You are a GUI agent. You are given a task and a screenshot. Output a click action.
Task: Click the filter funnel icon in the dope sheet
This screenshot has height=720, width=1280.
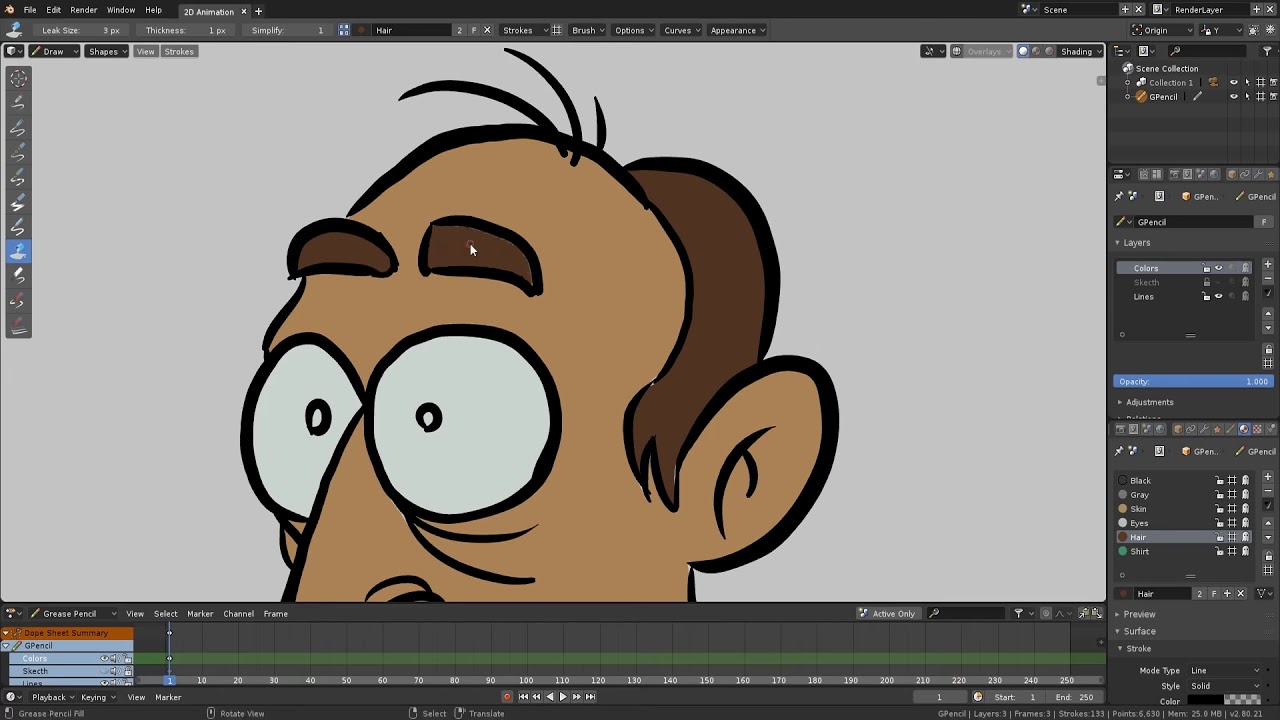[x=1018, y=614]
